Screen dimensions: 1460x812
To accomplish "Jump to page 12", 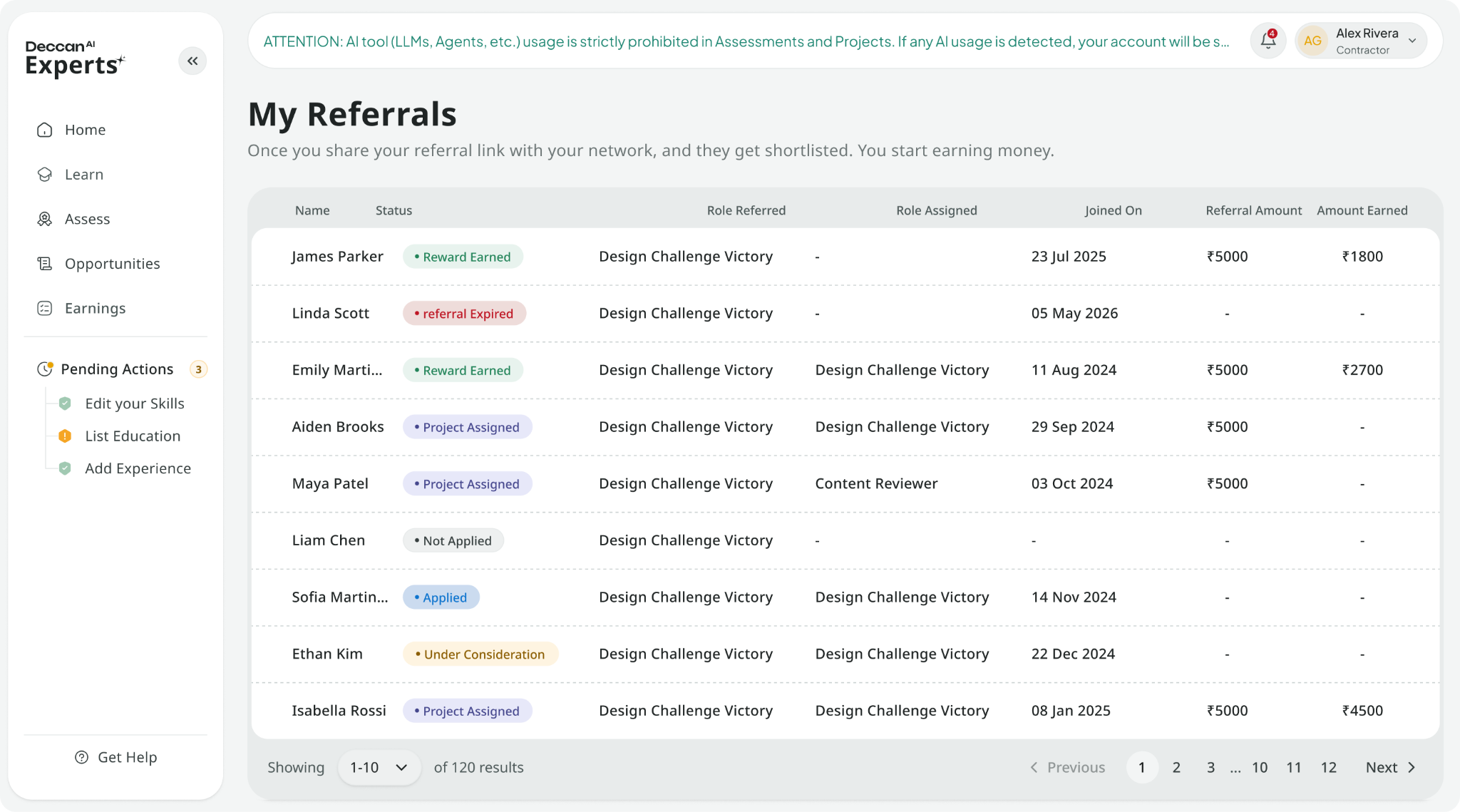I will (x=1328, y=767).
